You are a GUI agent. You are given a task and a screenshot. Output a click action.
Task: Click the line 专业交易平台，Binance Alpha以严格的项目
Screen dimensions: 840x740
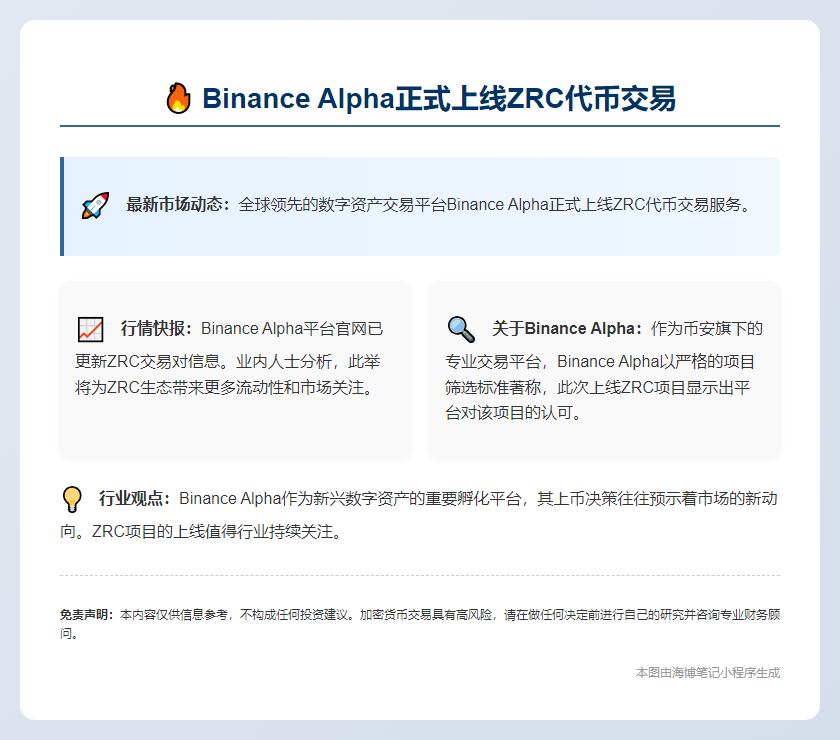pyautogui.click(x=600, y=362)
